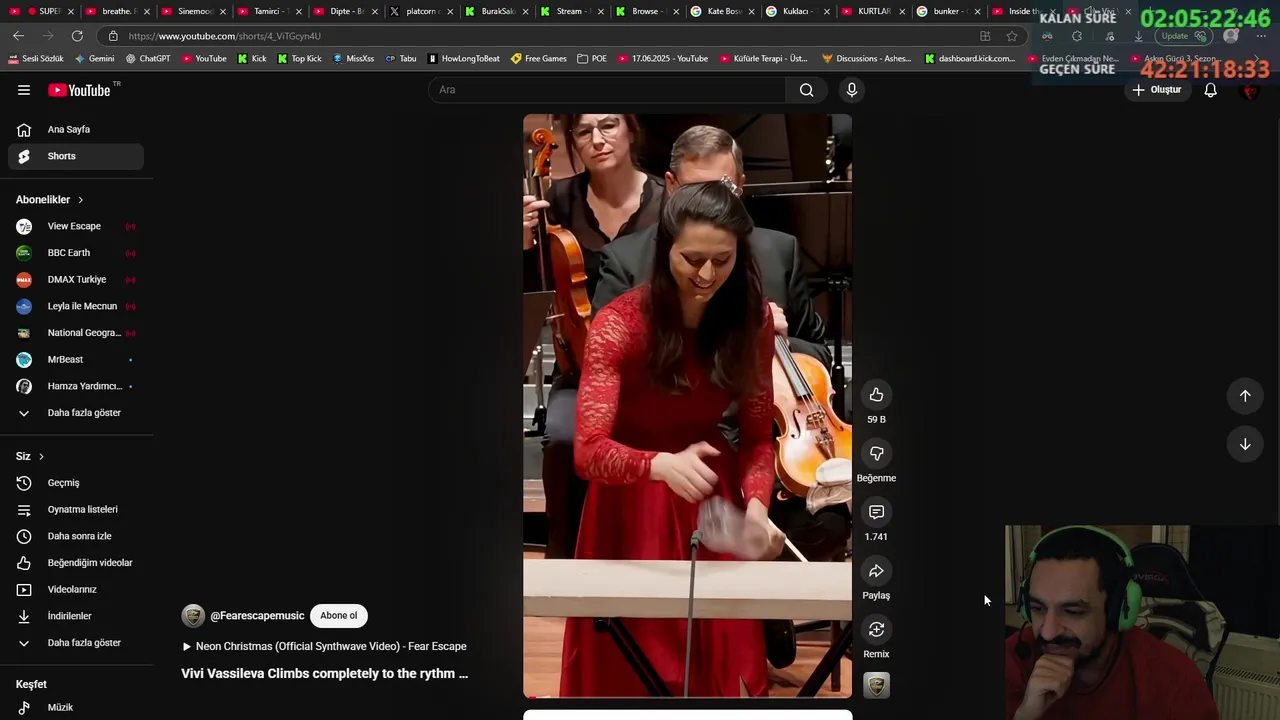Focus the Ara search field

click(608, 90)
